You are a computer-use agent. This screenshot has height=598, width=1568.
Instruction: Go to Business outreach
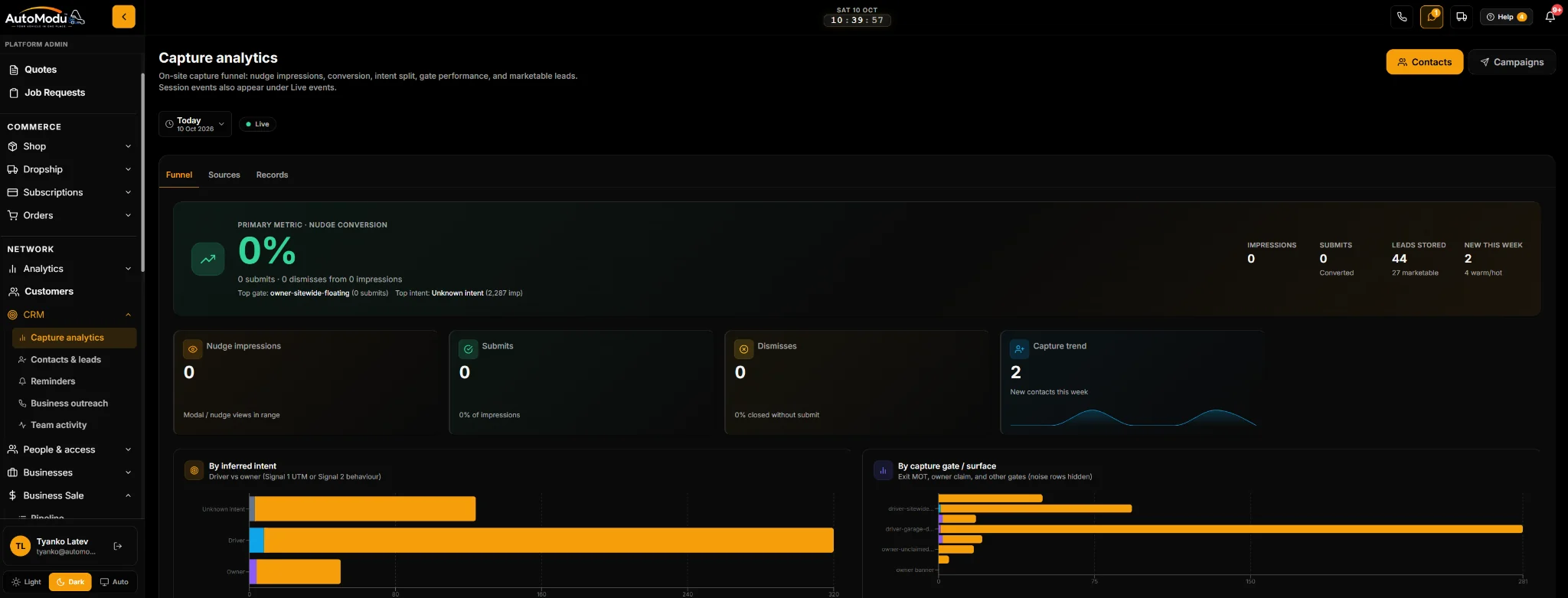point(75,404)
